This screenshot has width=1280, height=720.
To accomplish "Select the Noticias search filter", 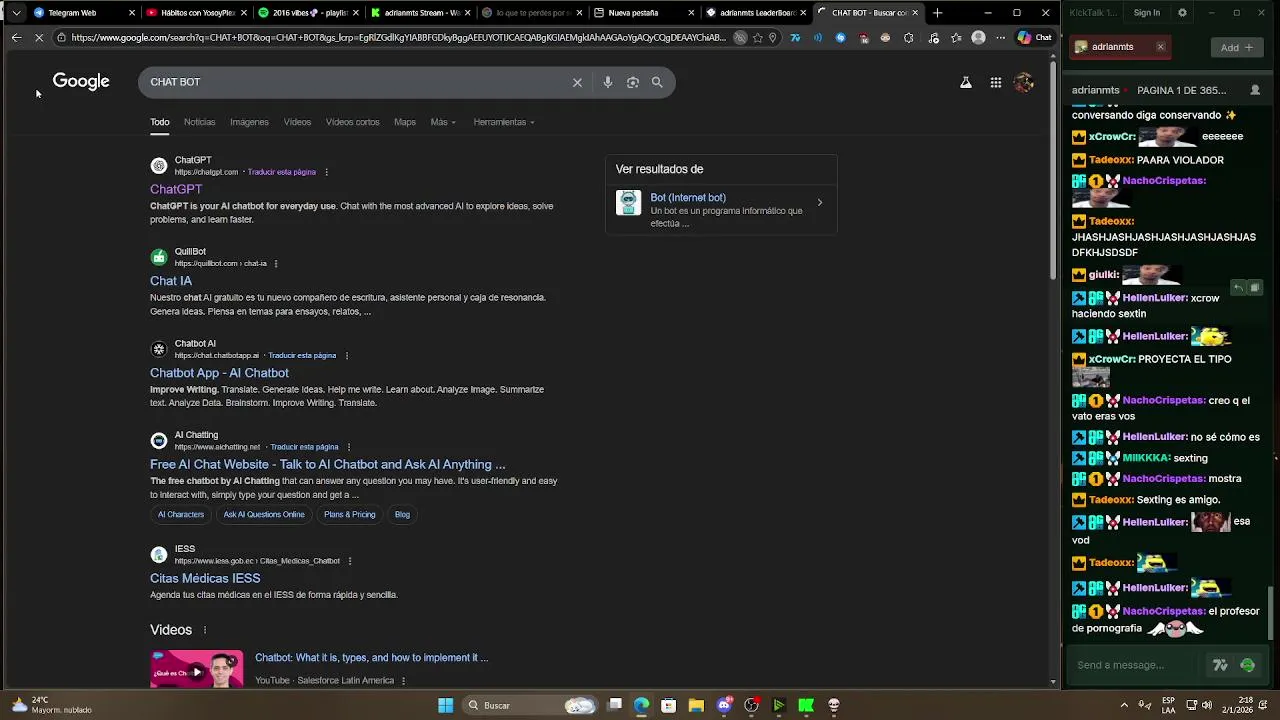I will 199,122.
